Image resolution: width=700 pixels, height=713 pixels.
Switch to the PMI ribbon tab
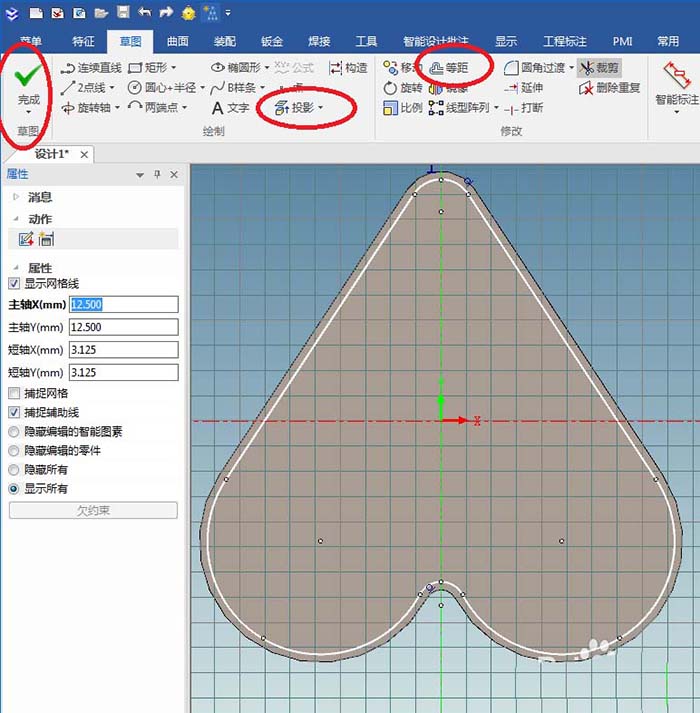622,42
